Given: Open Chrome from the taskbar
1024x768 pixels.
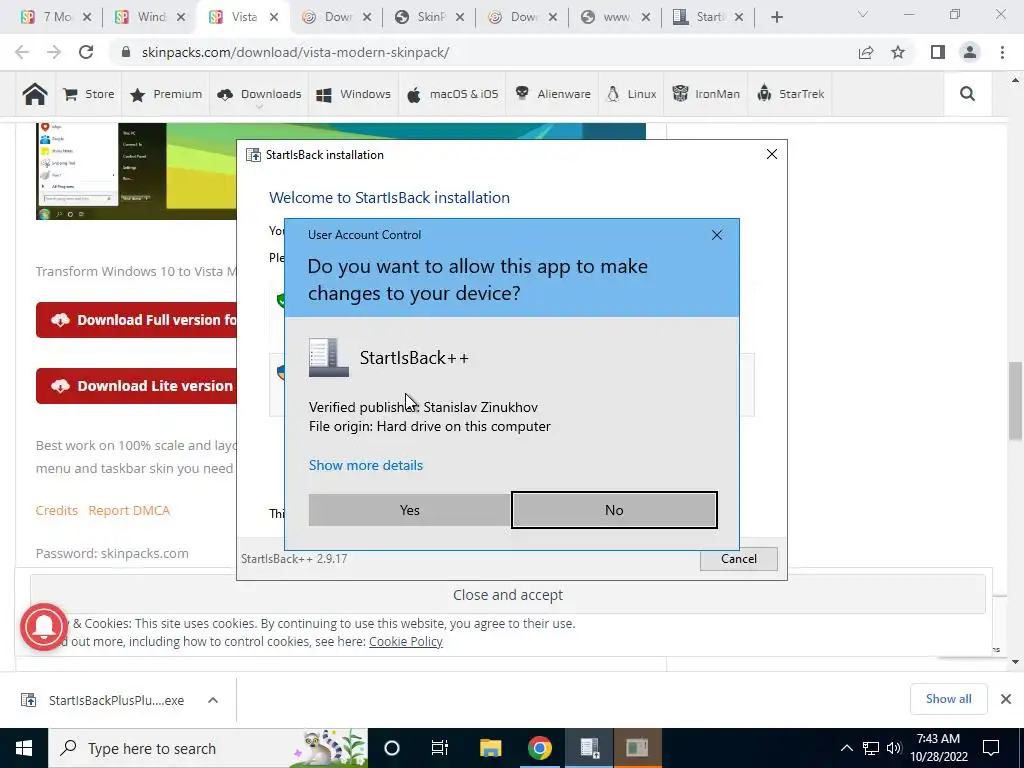Looking at the screenshot, I should coord(539,748).
